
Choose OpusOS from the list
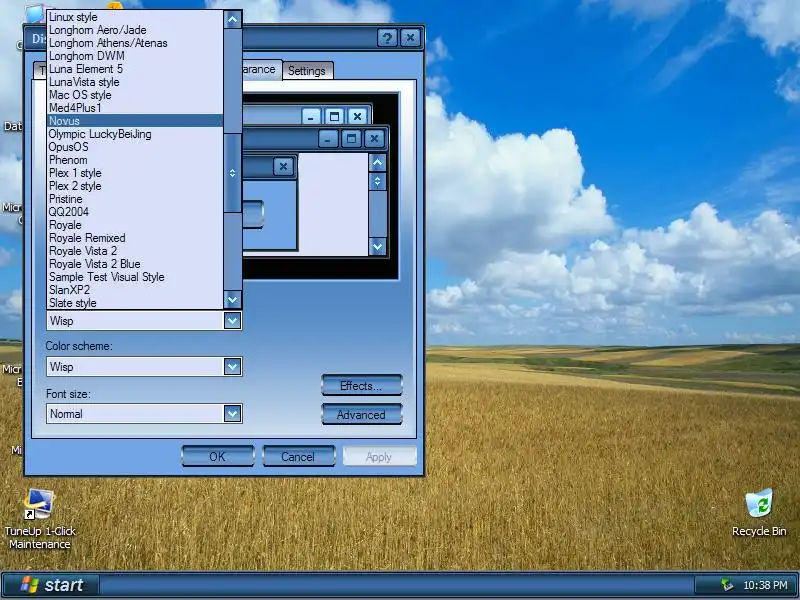tap(135, 147)
